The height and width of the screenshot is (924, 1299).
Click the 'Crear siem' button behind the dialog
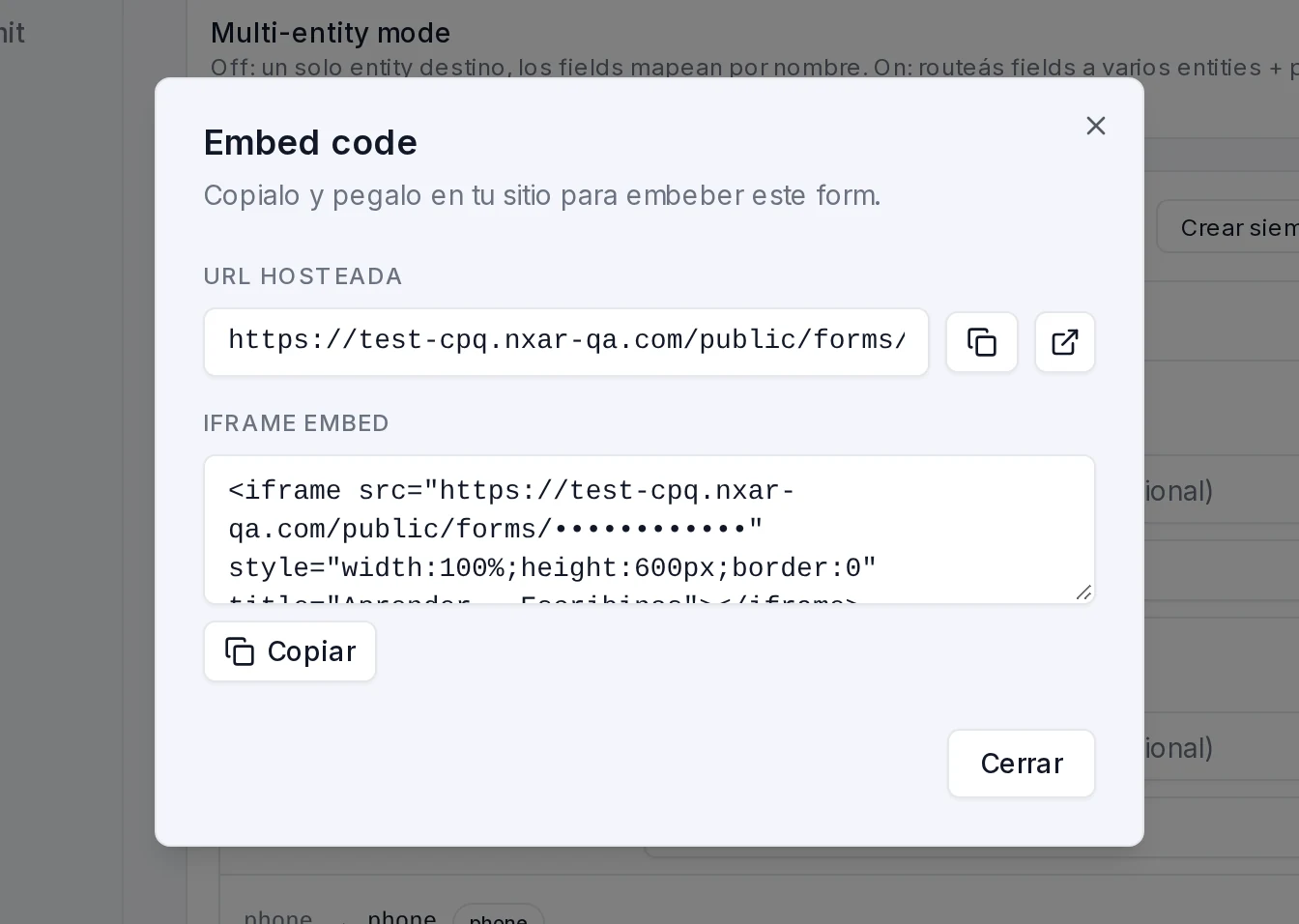coord(1227,227)
